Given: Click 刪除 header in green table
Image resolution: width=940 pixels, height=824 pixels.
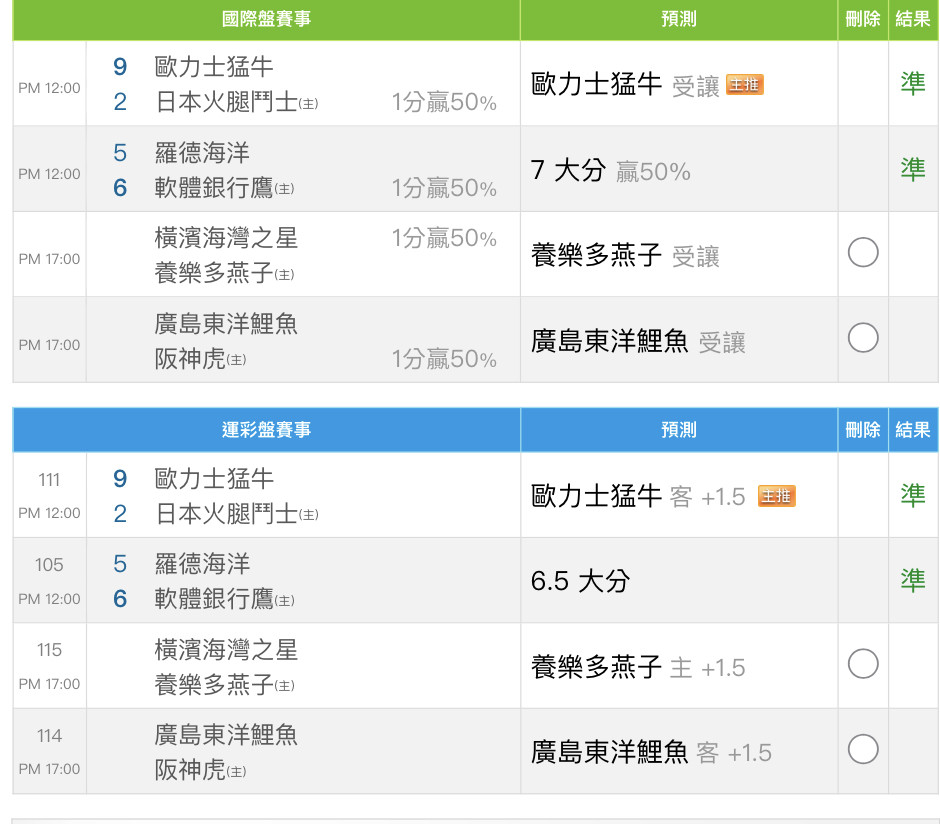Looking at the screenshot, I should point(863,19).
